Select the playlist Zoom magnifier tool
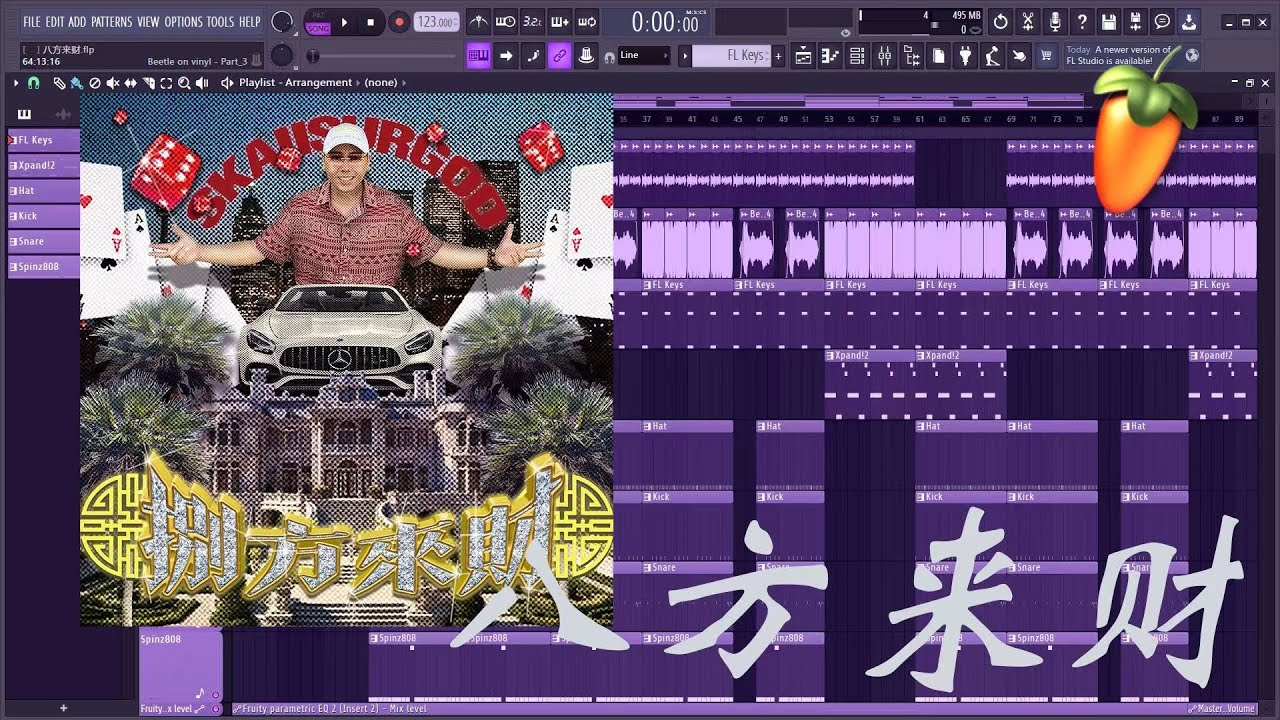 click(x=185, y=83)
